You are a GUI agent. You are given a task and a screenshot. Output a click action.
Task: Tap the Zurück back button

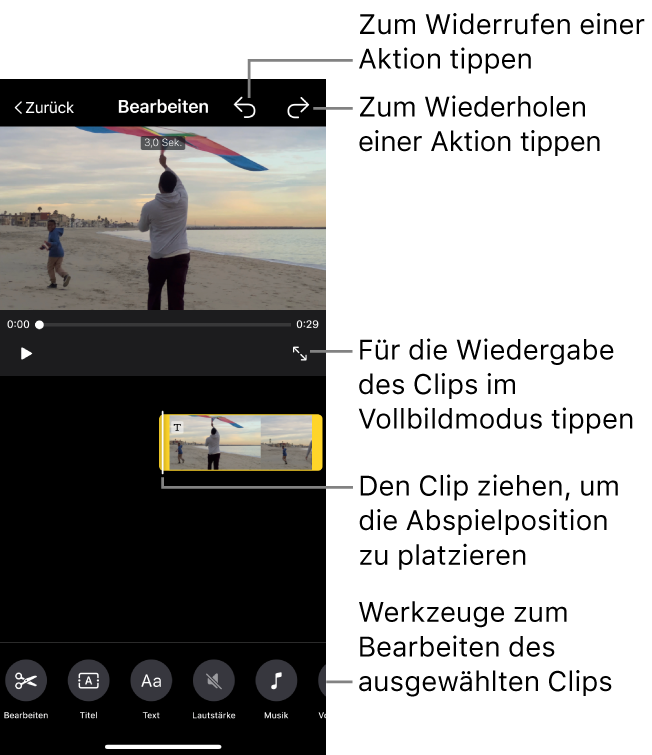(x=44, y=107)
